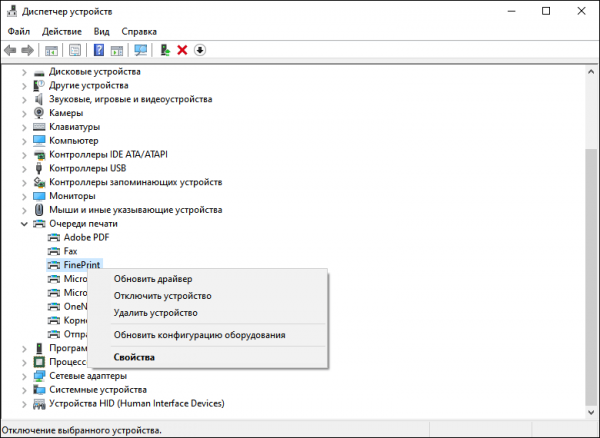Click the red X uninstall device icon
600x438 pixels.
coord(182,50)
